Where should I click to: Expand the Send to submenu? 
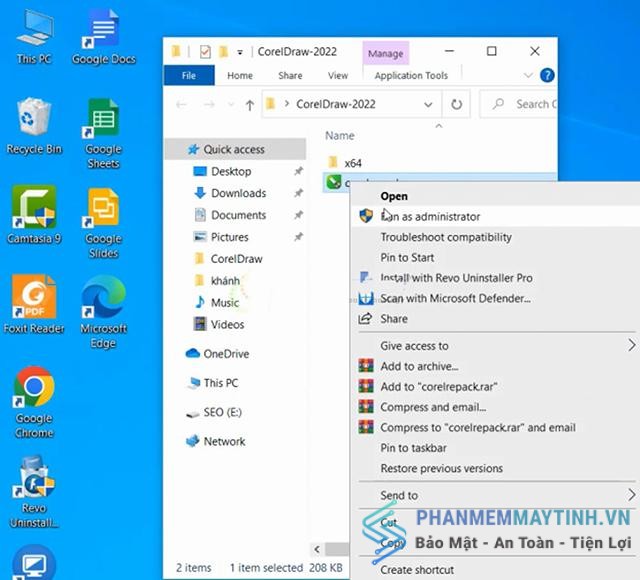tap(631, 495)
